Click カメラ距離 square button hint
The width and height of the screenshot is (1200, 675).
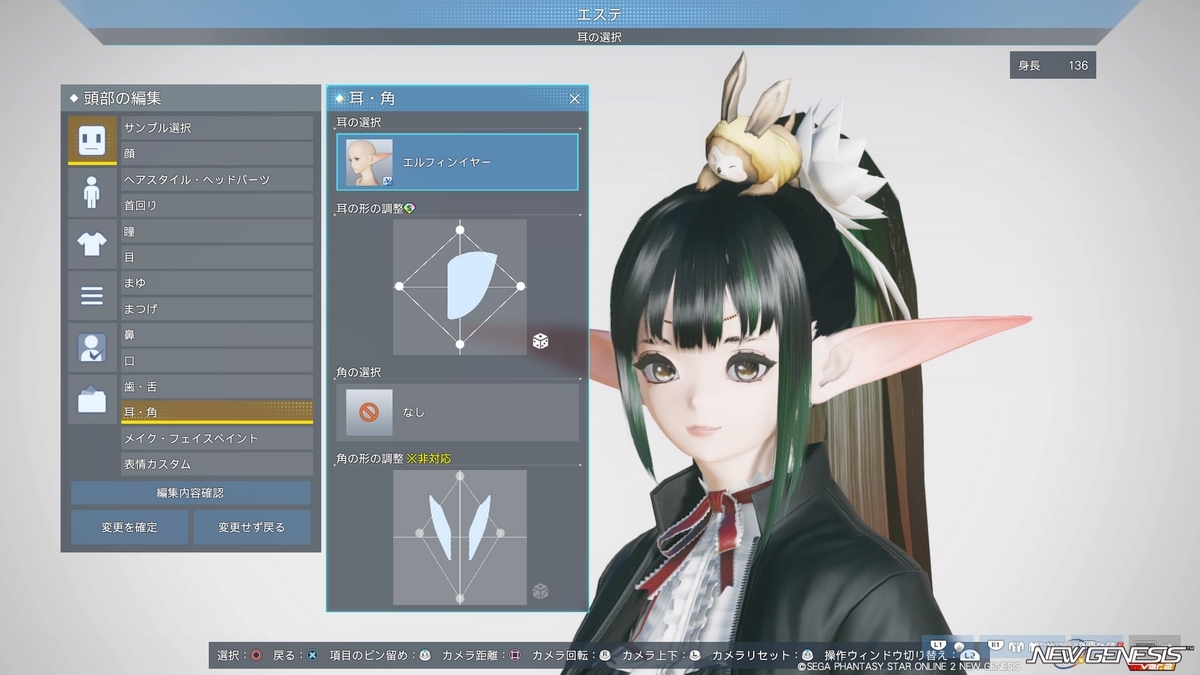(516, 655)
